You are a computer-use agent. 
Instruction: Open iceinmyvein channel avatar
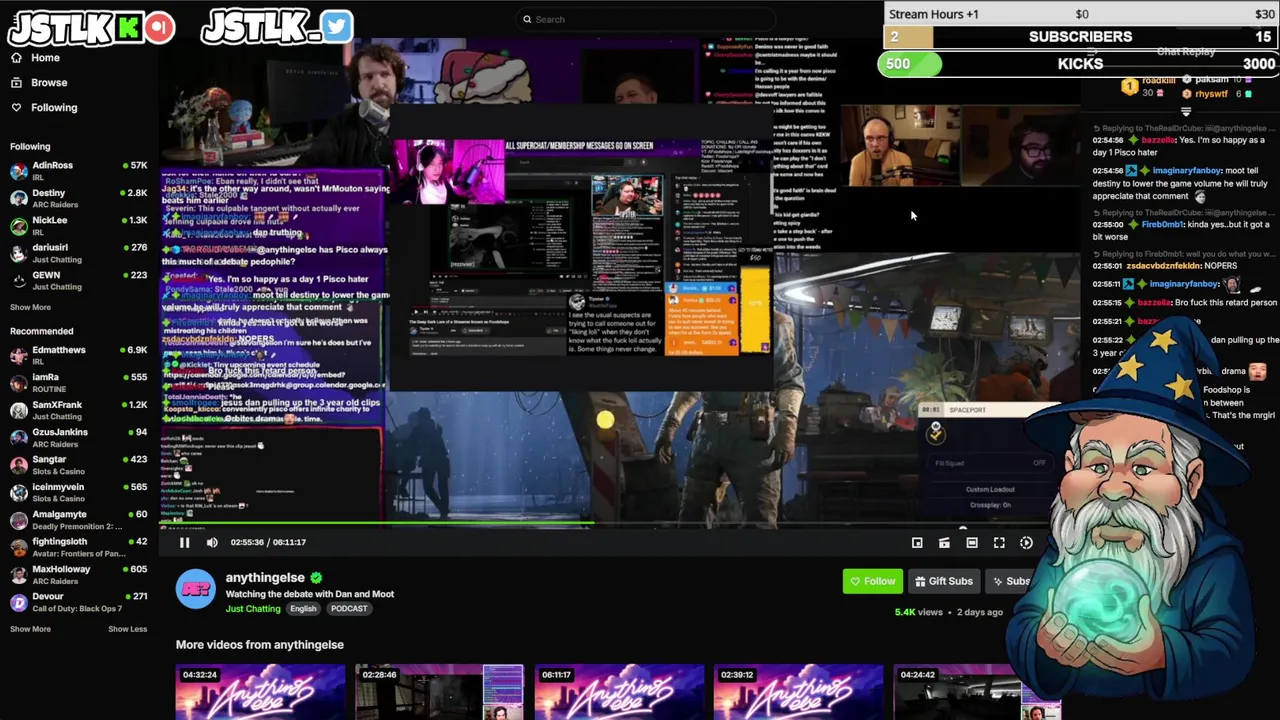(18, 493)
